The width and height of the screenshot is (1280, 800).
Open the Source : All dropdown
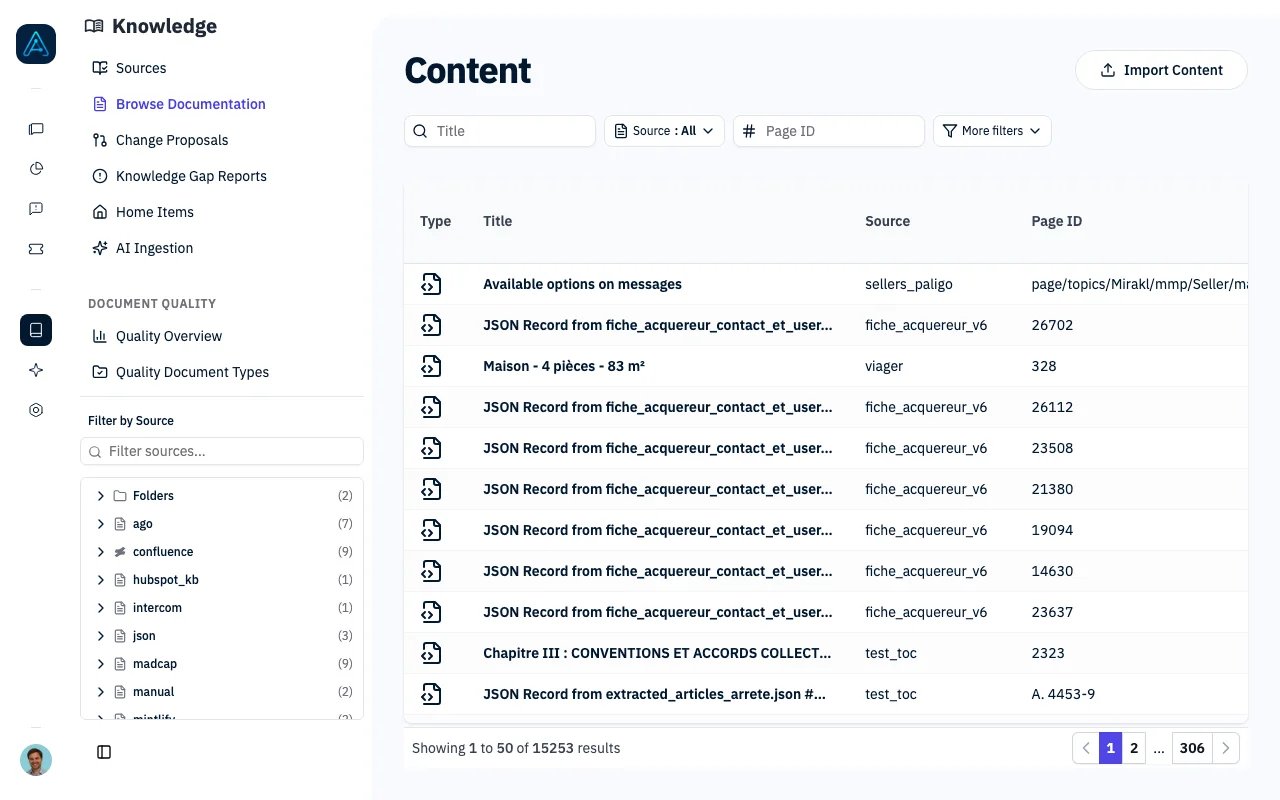pos(664,131)
